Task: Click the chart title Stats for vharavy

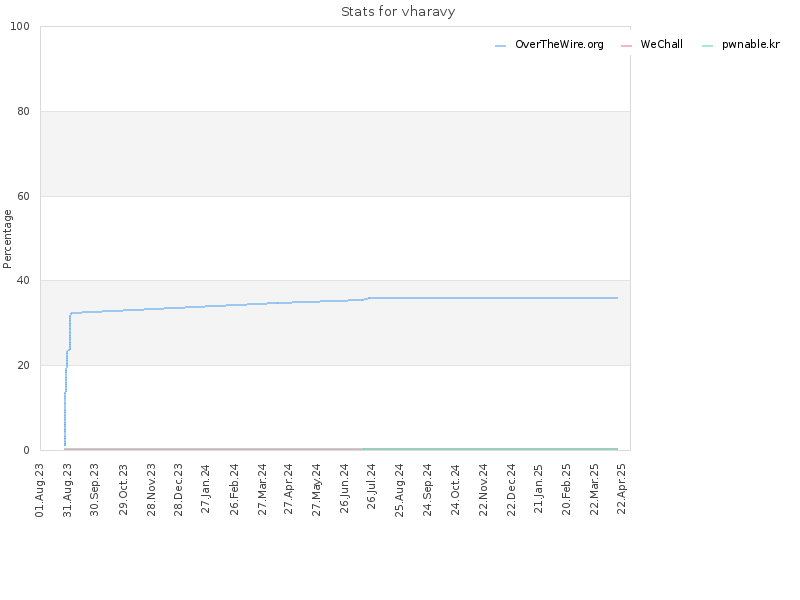Action: click(x=398, y=12)
